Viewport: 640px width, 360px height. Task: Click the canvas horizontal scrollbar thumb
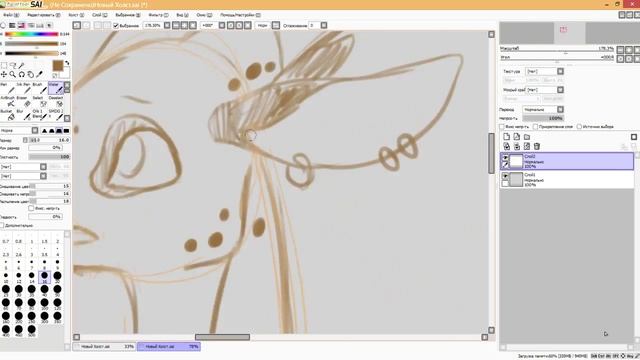[222, 337]
